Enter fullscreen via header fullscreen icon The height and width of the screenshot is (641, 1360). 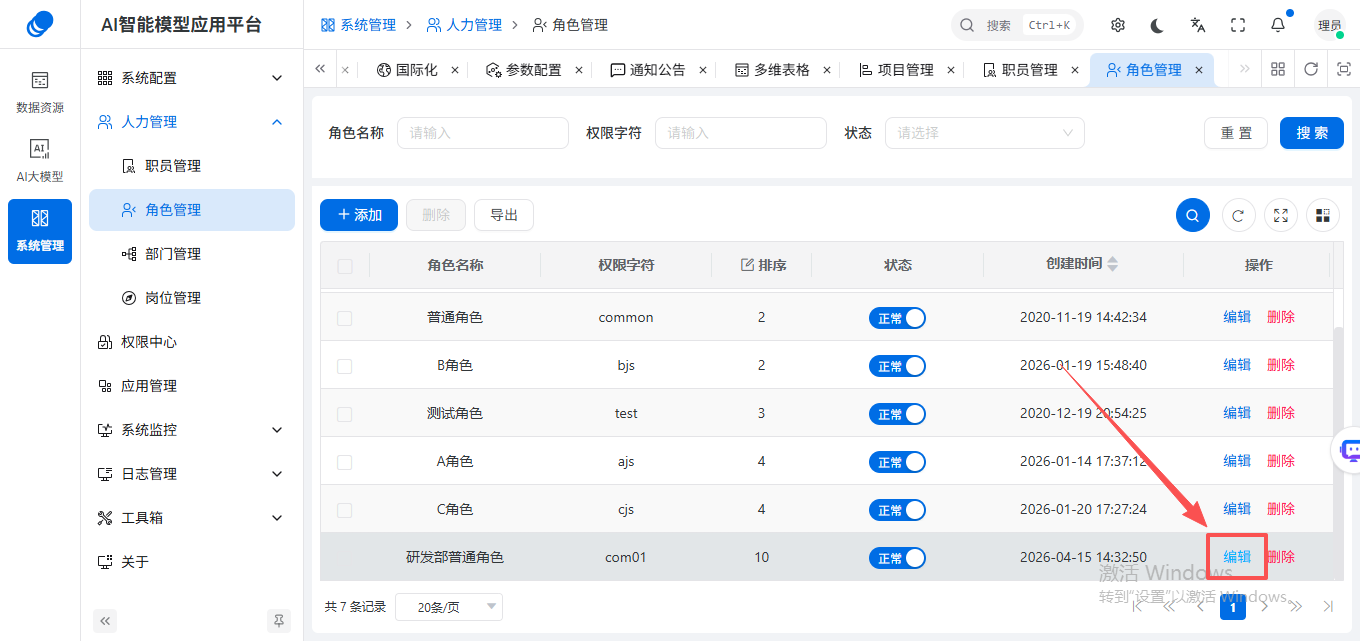(1238, 25)
